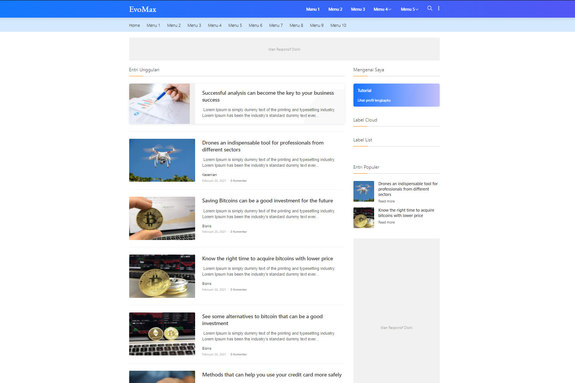Select Menu 5 in secondary nav bar
The height and width of the screenshot is (383, 575).
(x=235, y=25)
